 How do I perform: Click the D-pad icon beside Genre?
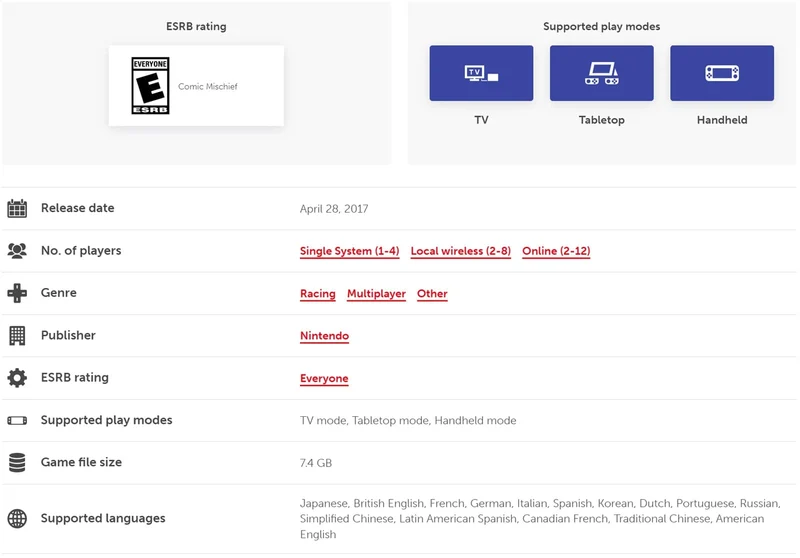[17, 293]
